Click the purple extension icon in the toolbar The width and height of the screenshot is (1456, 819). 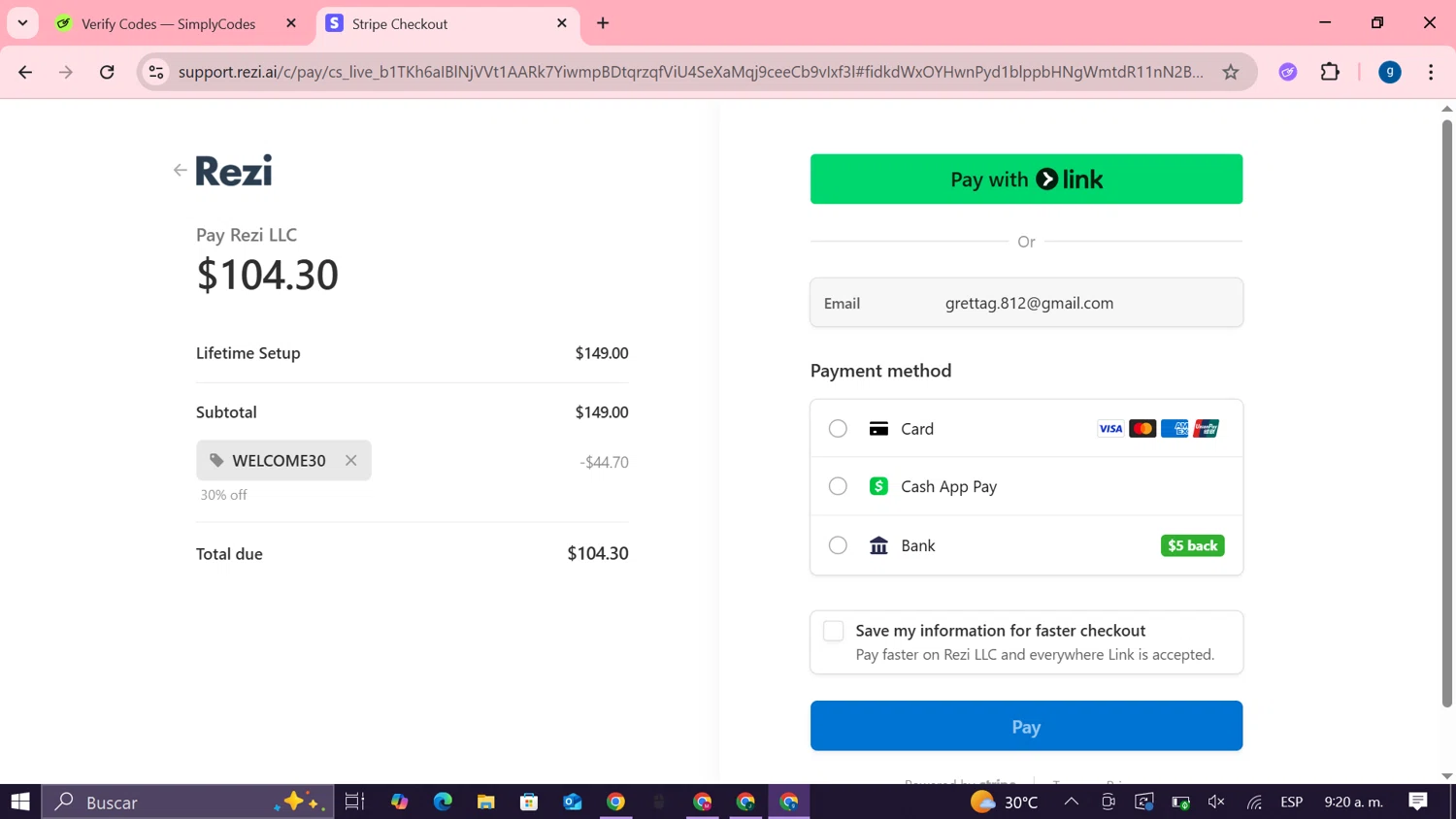click(1288, 72)
